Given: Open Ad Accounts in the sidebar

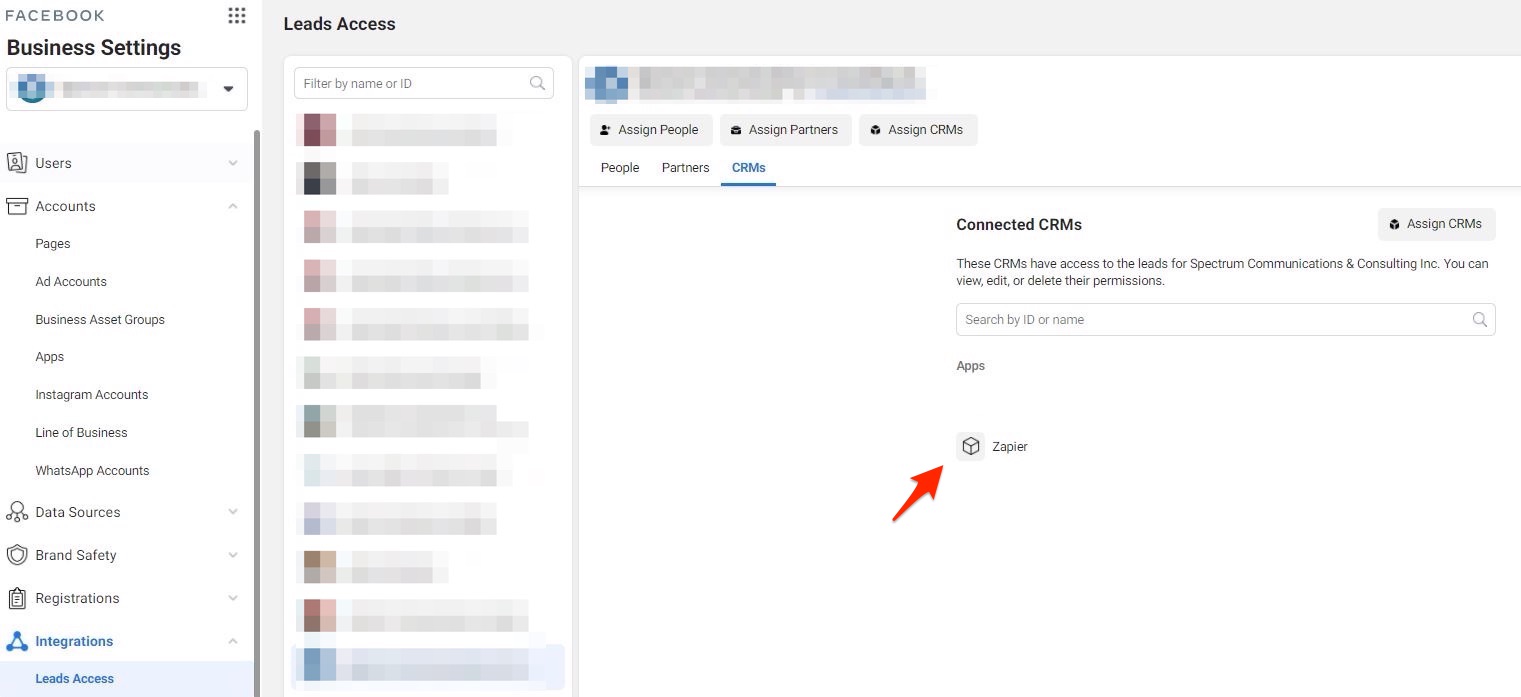Looking at the screenshot, I should (x=71, y=282).
